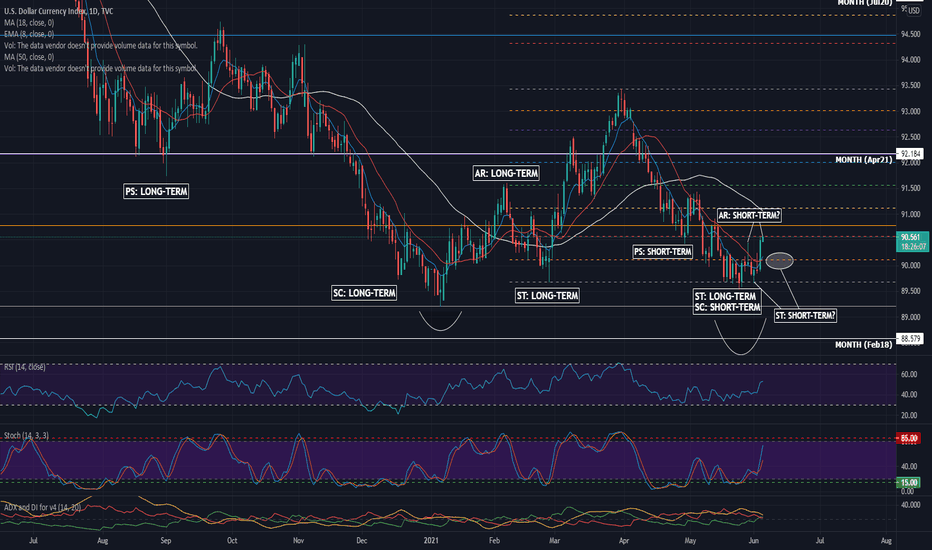Click the 90.000 price axis value

point(911,266)
